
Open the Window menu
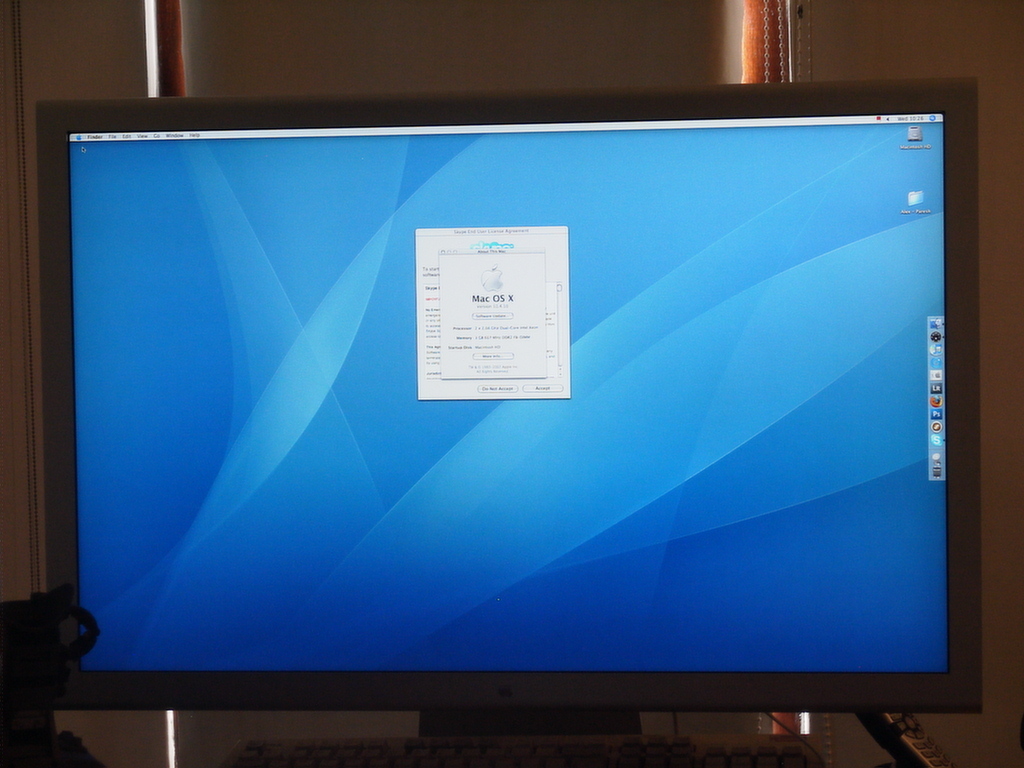tap(174, 136)
